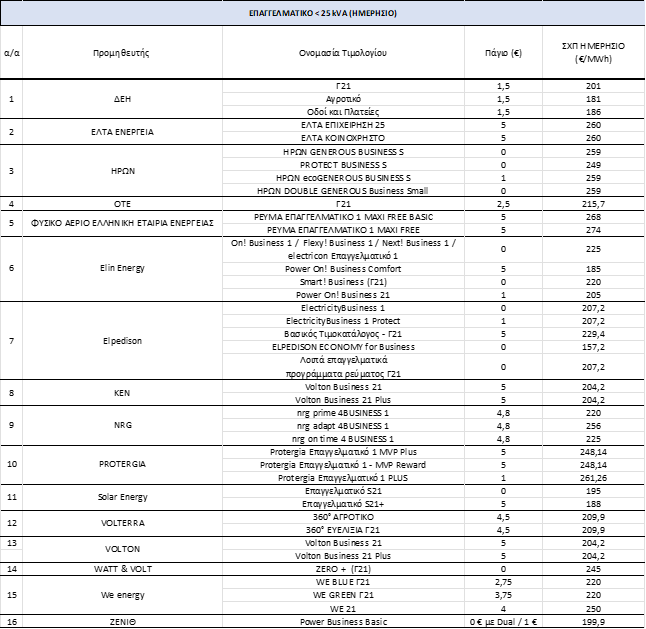Click the Πάγιο (€) column header
Viewport: 646px width, 629px height.
tap(503, 53)
